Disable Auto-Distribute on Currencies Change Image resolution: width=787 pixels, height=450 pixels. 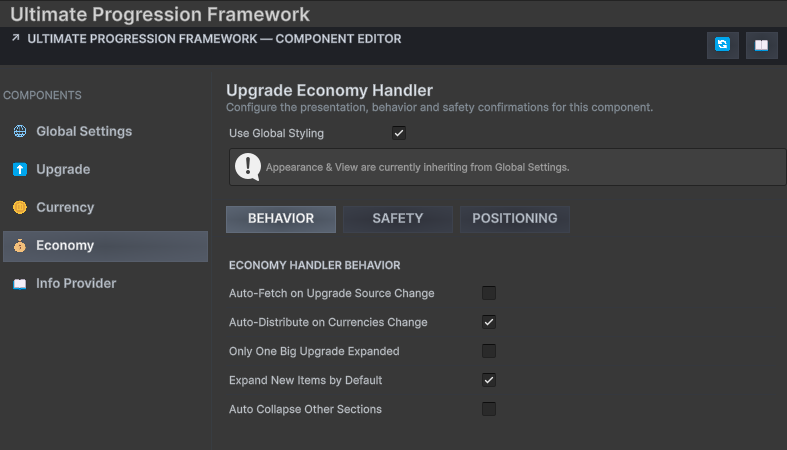489,322
